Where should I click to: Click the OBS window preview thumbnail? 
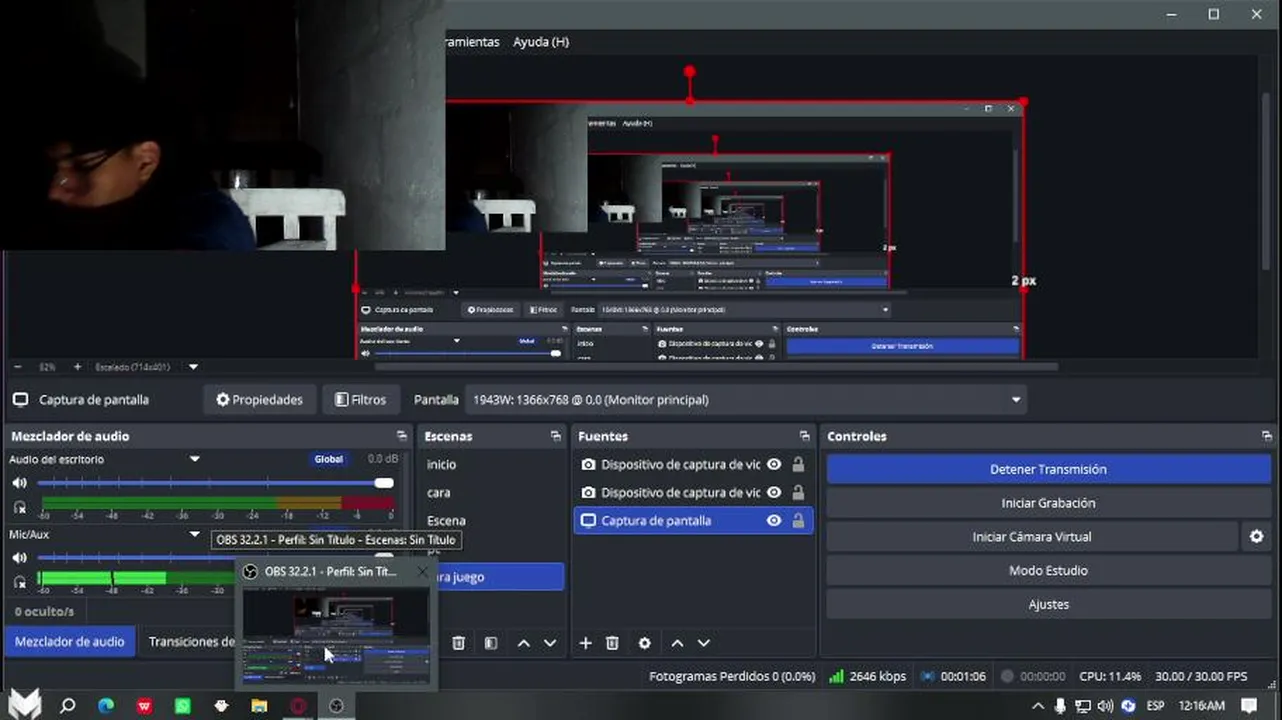336,635
